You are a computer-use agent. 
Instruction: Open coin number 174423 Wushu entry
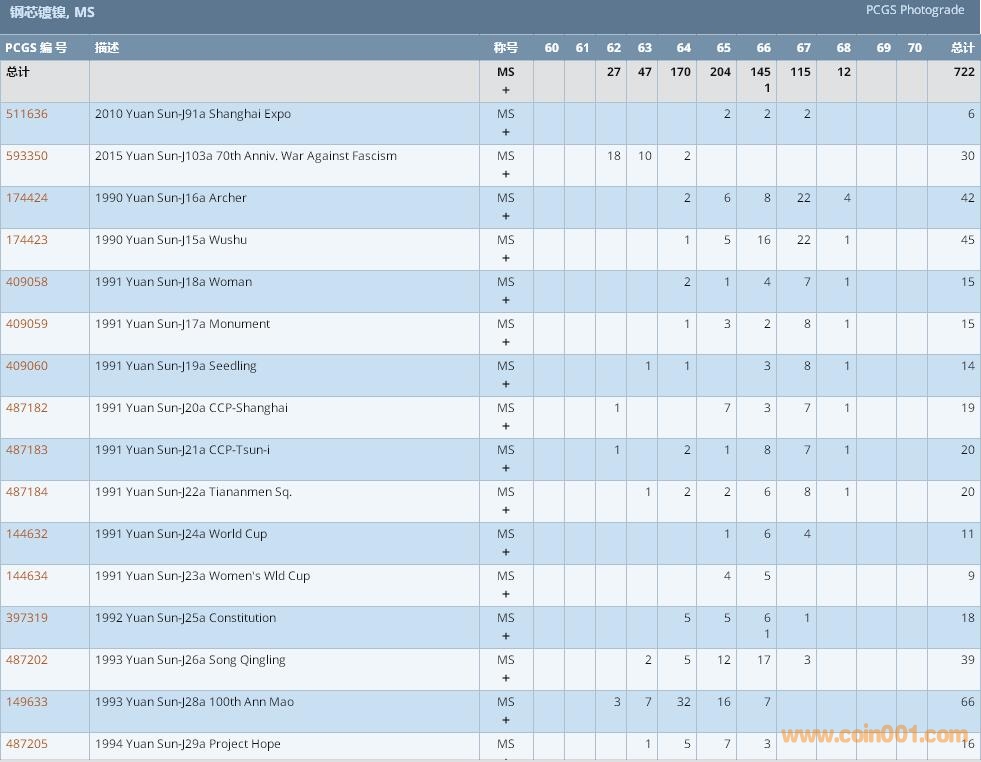27,240
